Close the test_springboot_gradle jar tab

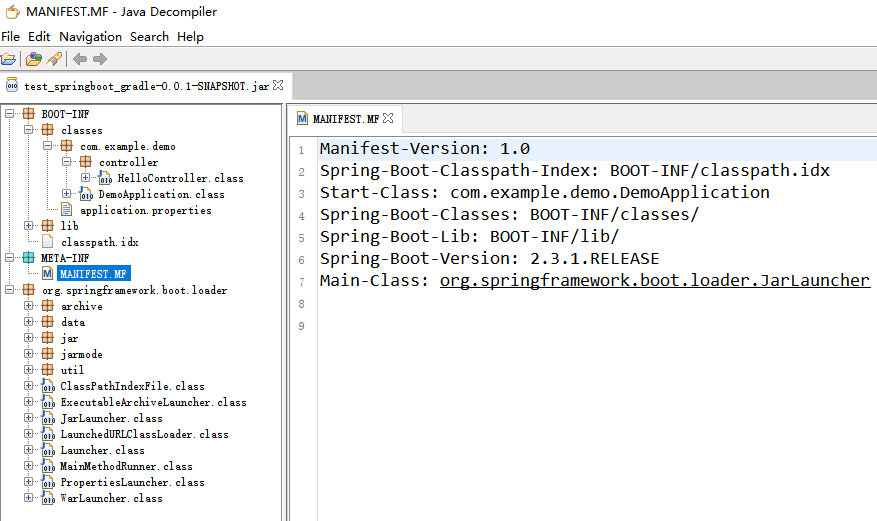click(x=278, y=86)
